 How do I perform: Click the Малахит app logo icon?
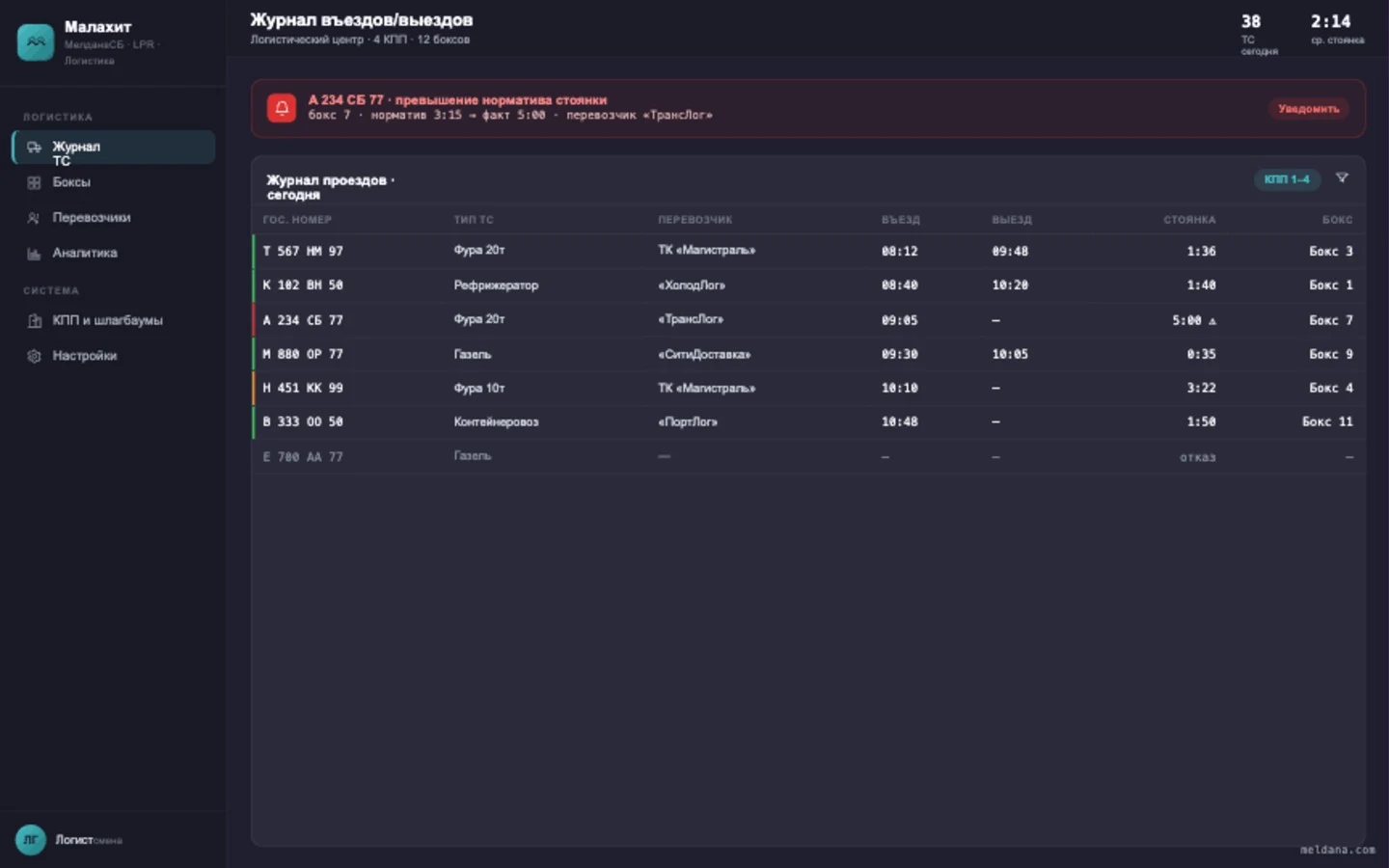pyautogui.click(x=36, y=42)
